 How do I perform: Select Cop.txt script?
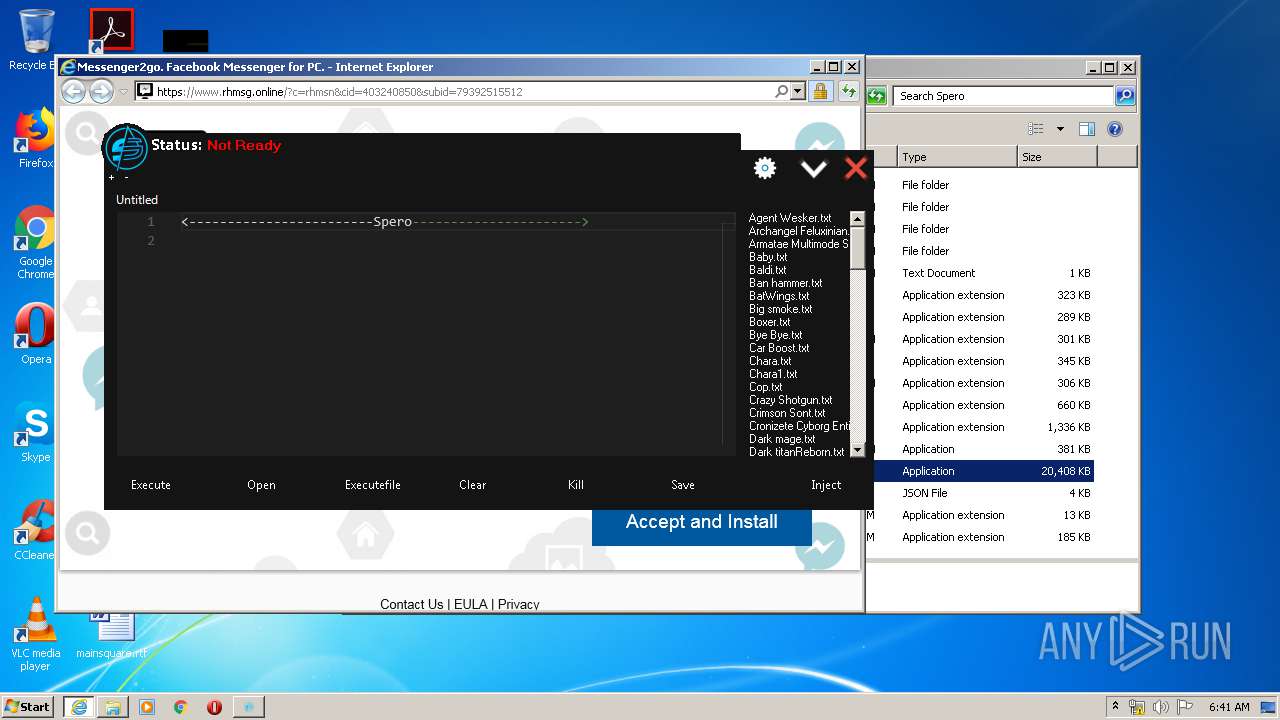[766, 387]
